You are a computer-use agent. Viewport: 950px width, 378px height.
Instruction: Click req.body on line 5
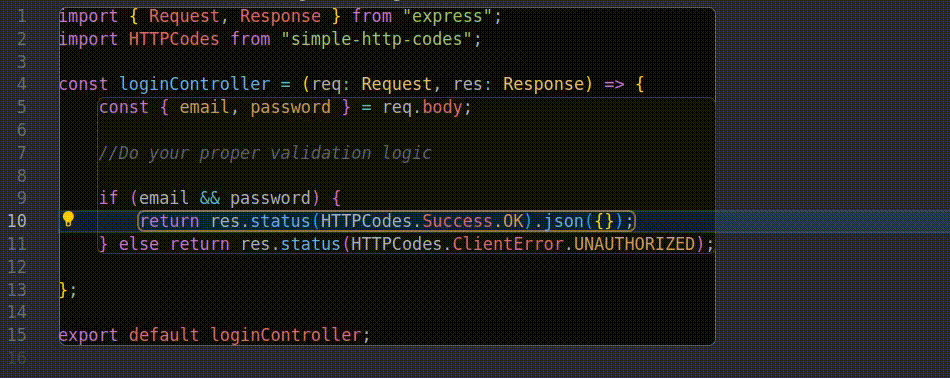[422, 107]
